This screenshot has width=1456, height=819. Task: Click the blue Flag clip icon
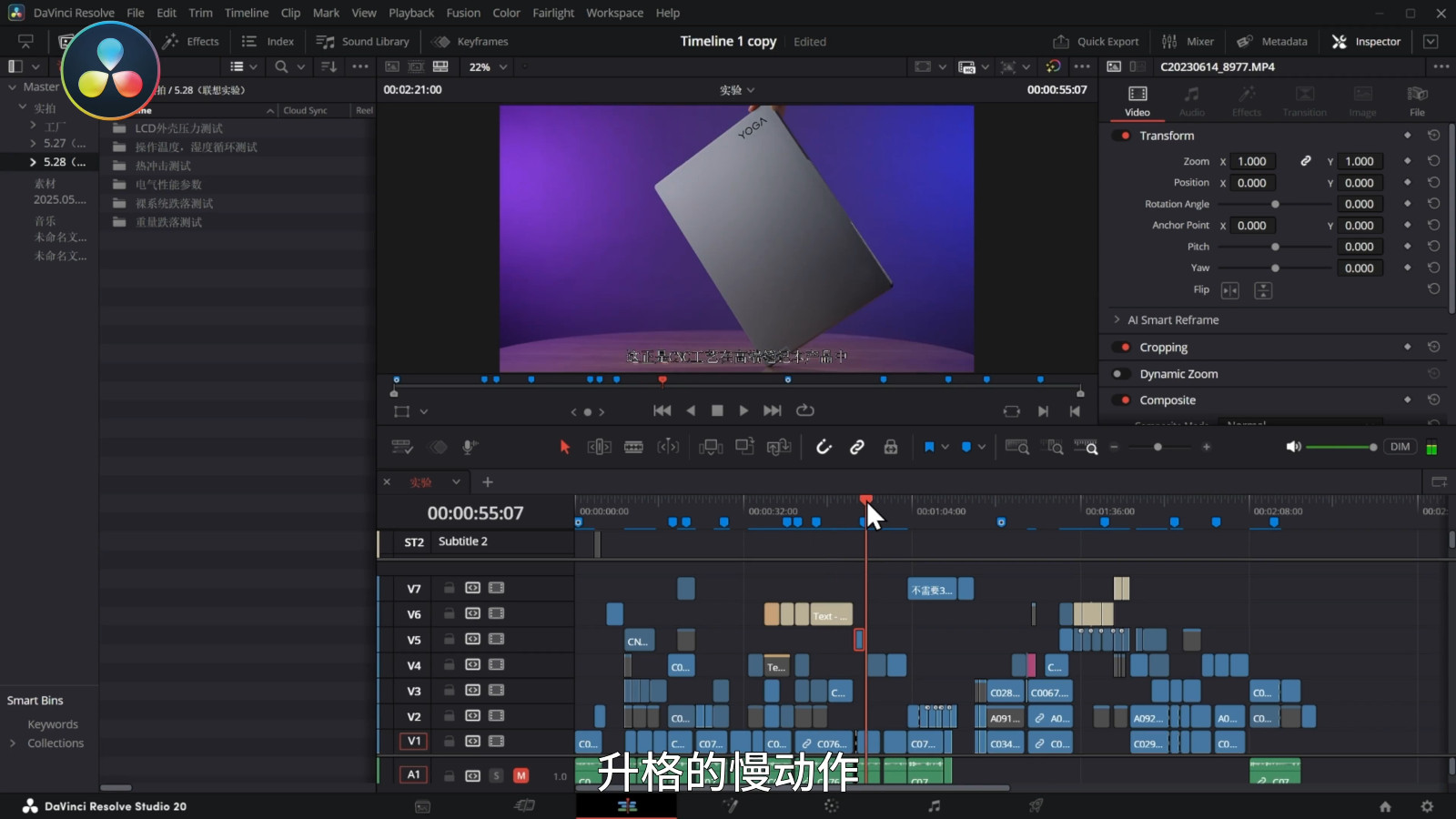click(x=929, y=447)
